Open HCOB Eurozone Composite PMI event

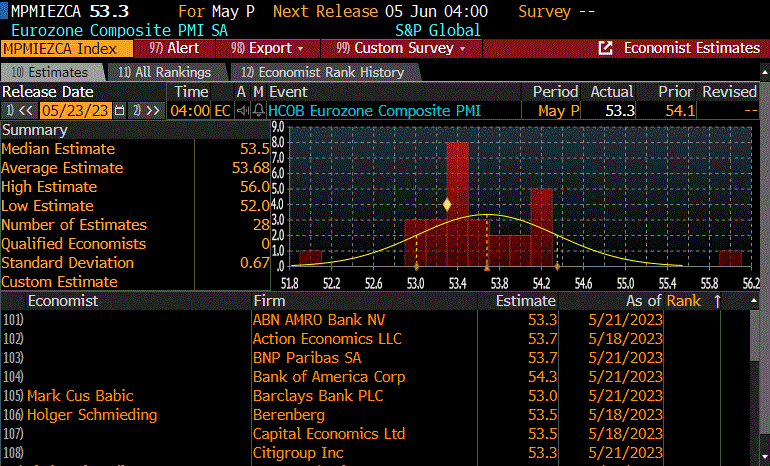375,110
